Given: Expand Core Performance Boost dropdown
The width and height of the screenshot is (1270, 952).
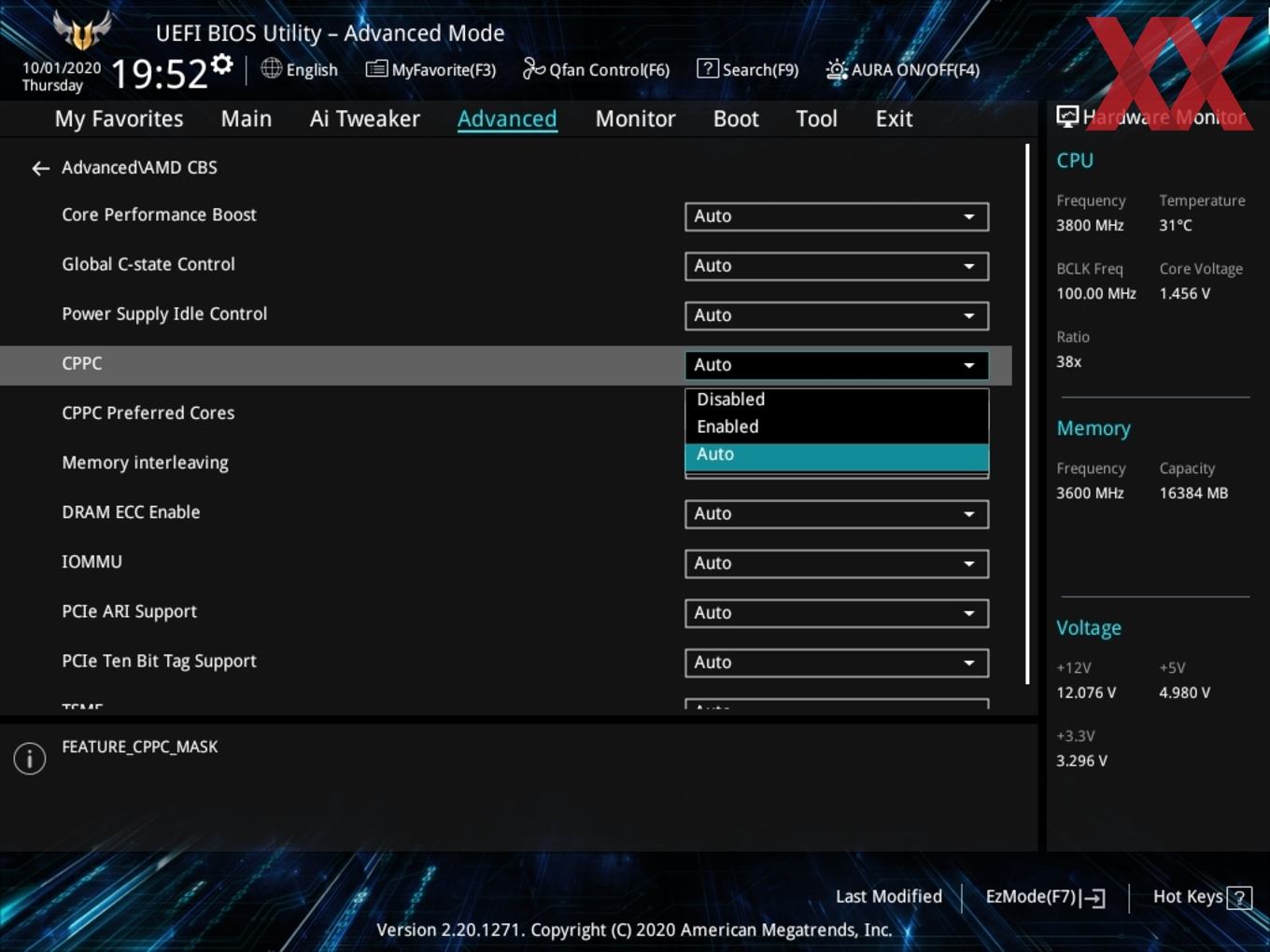Looking at the screenshot, I should pos(837,217).
